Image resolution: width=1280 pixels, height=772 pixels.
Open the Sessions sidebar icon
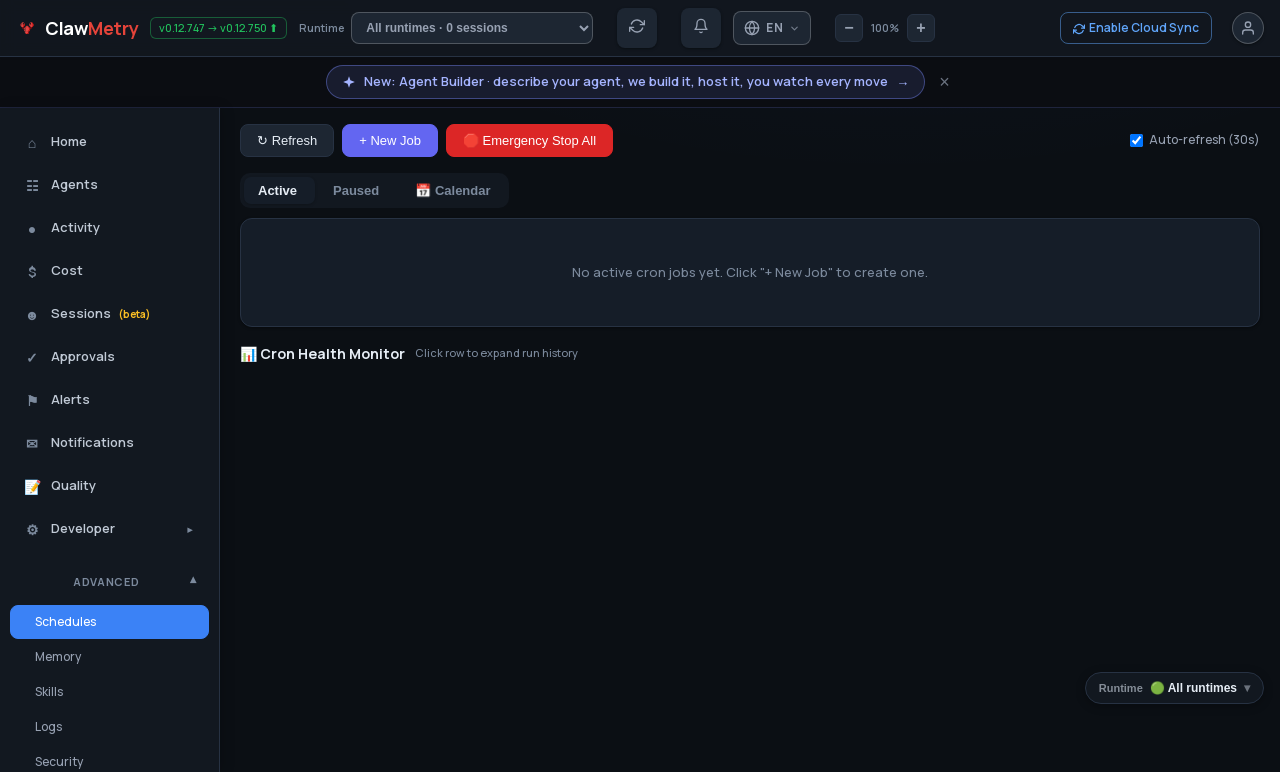(x=32, y=315)
